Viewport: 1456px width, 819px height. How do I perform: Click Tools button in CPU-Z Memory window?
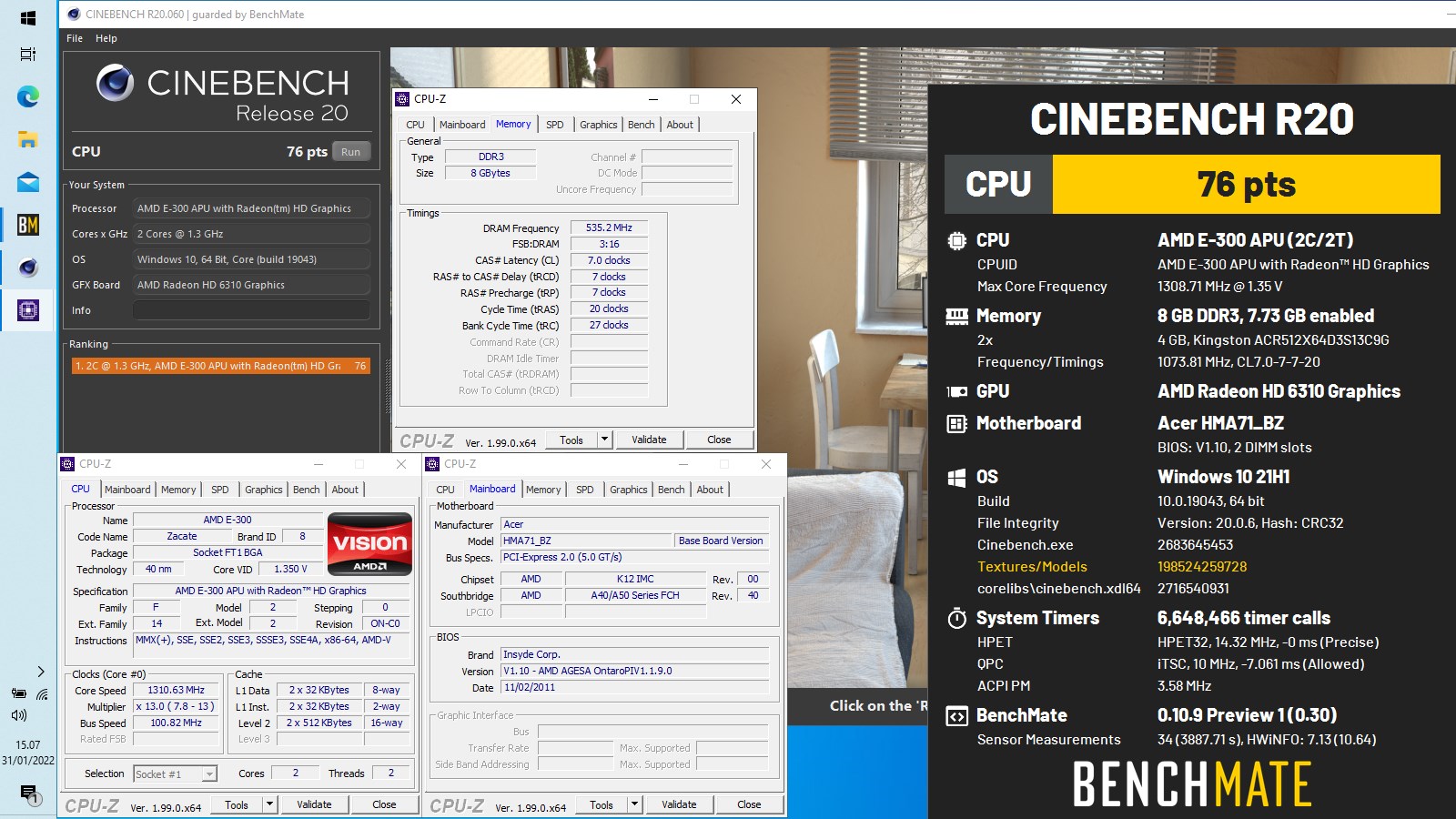point(571,440)
